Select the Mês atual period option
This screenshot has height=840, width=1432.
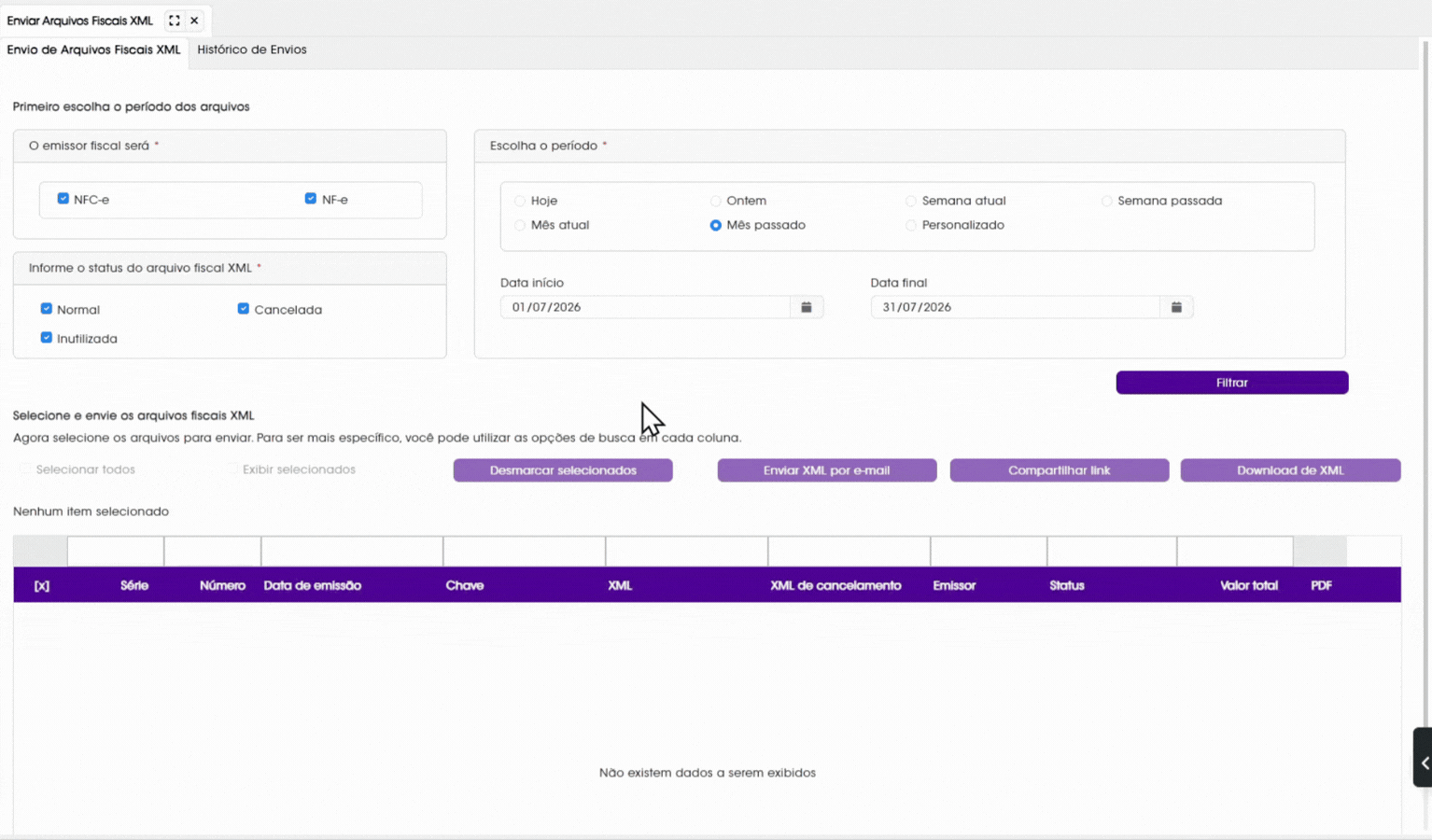[520, 225]
